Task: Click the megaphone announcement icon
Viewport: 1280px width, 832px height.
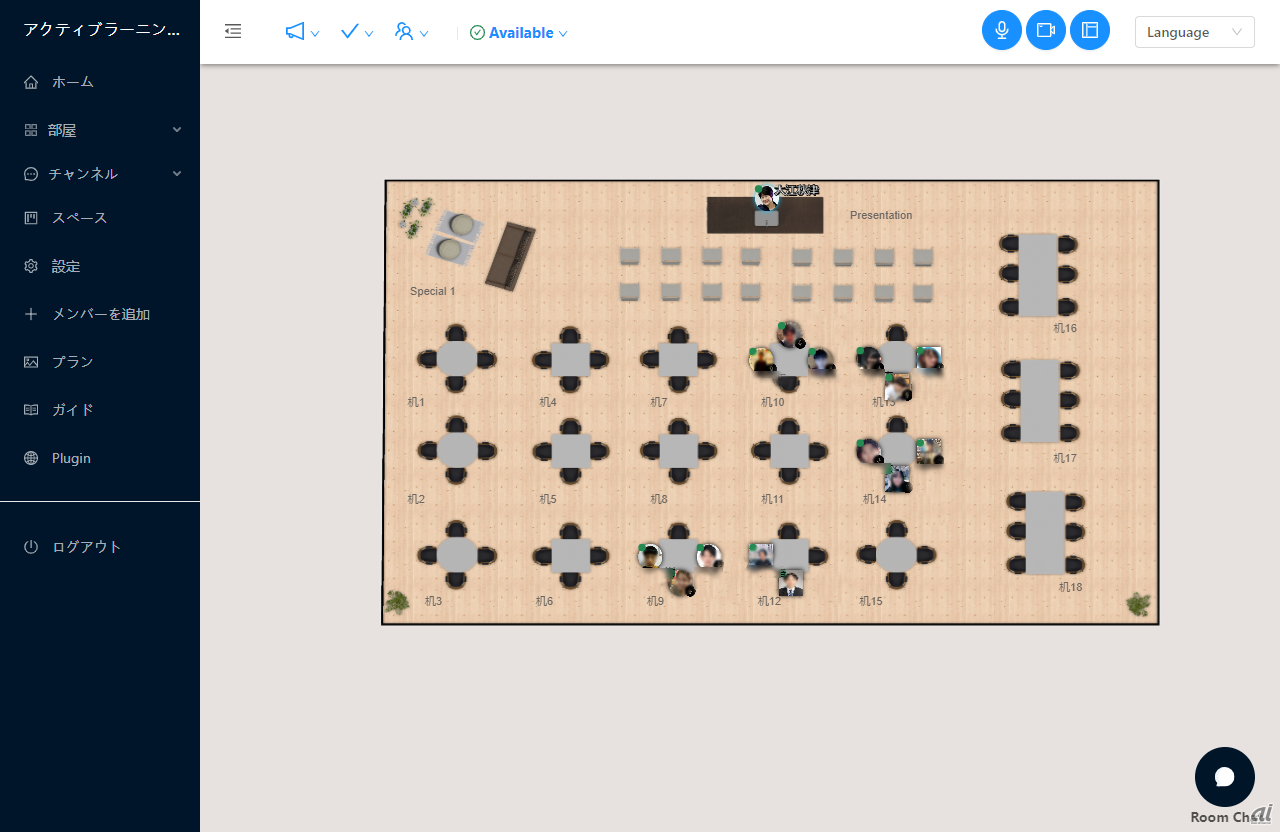Action: pos(295,32)
